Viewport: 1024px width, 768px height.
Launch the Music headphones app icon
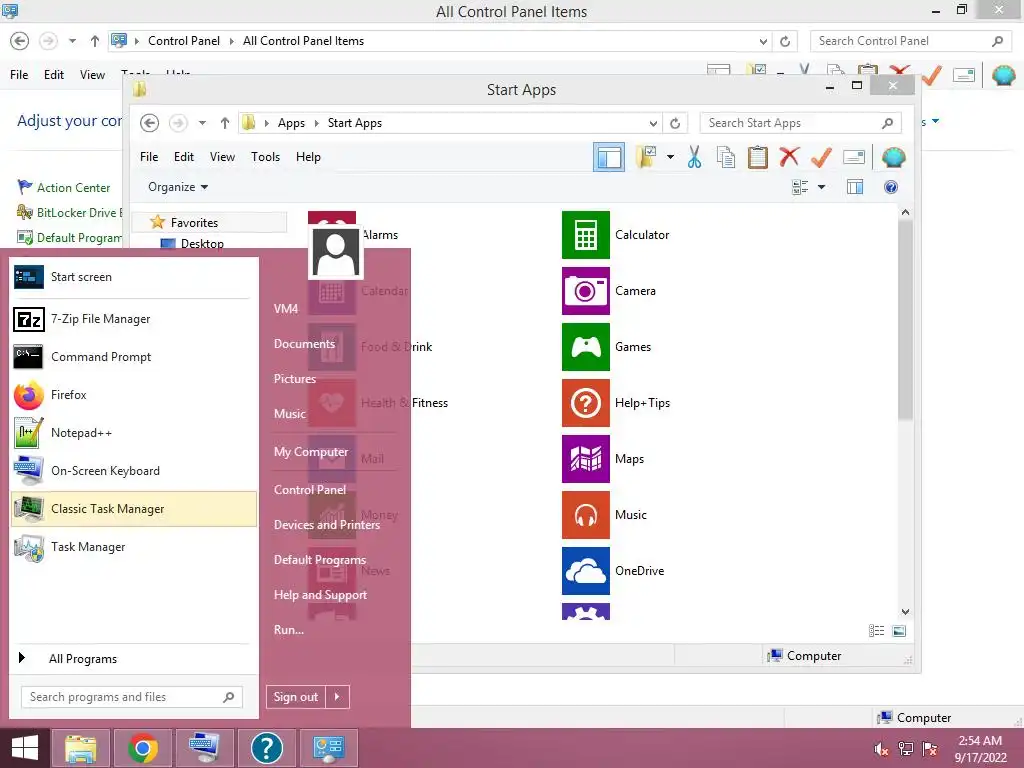[586, 515]
